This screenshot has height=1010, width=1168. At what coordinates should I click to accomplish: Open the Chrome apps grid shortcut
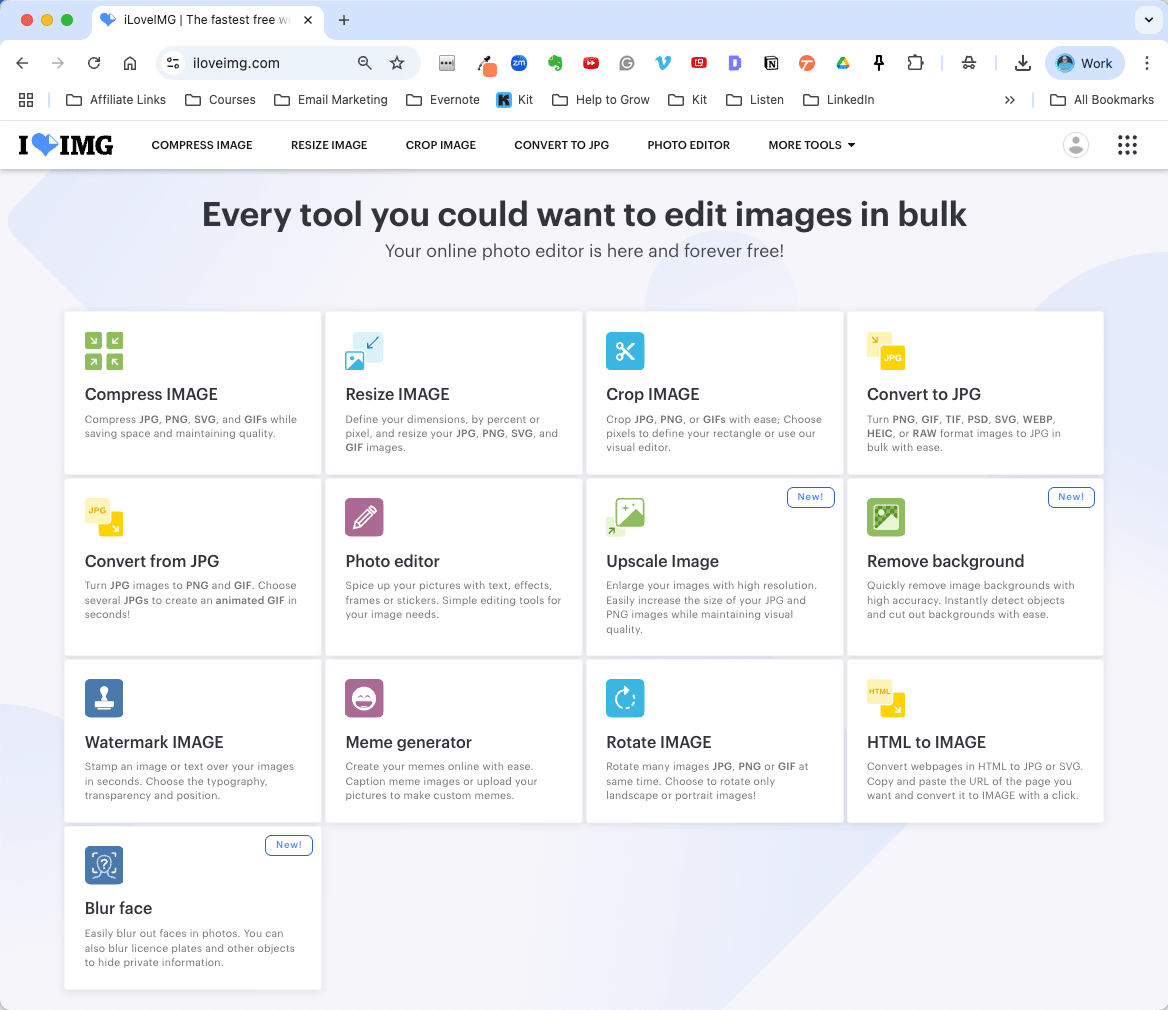tap(26, 100)
